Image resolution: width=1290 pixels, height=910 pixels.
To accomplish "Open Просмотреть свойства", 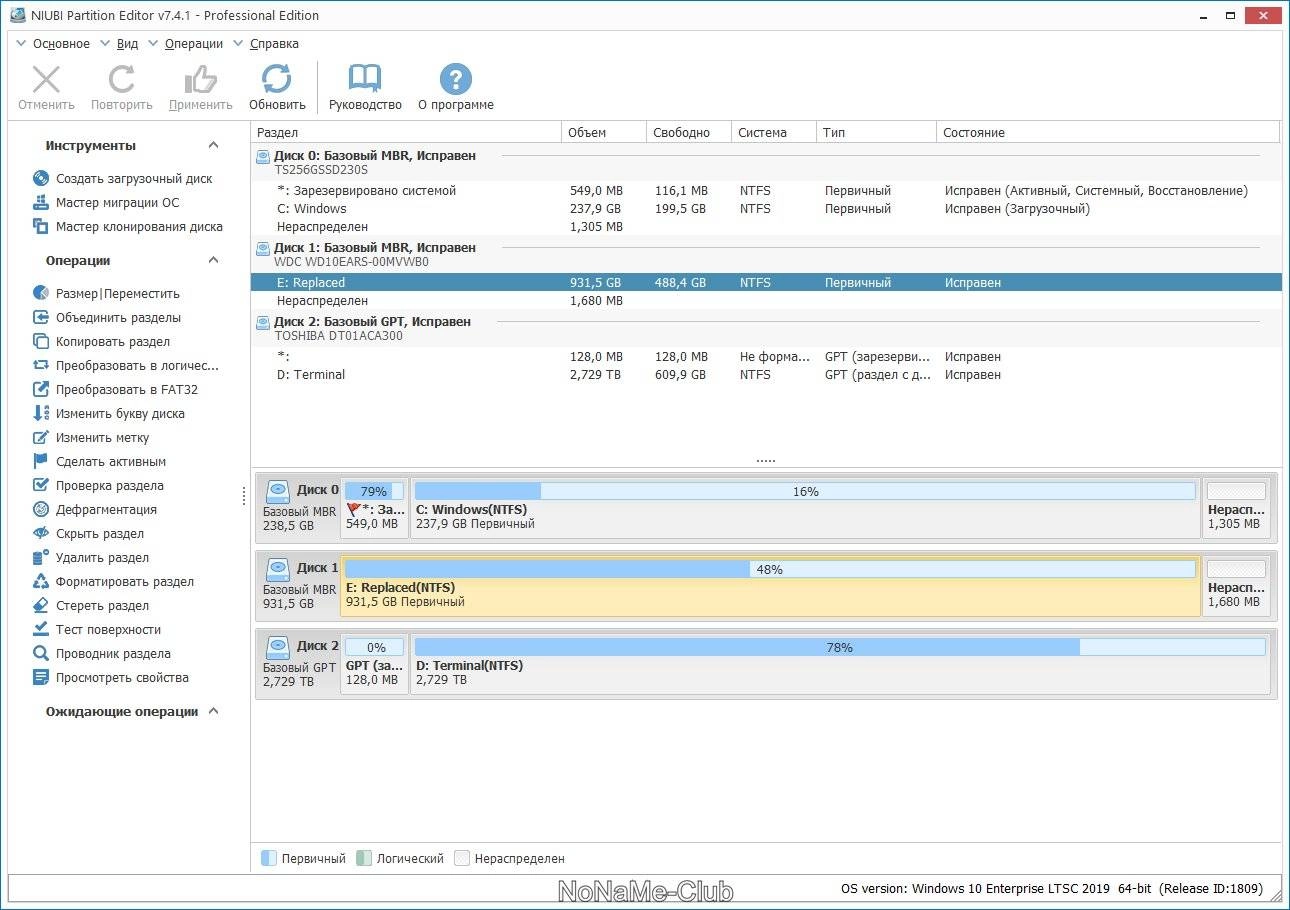I will 110,678.
